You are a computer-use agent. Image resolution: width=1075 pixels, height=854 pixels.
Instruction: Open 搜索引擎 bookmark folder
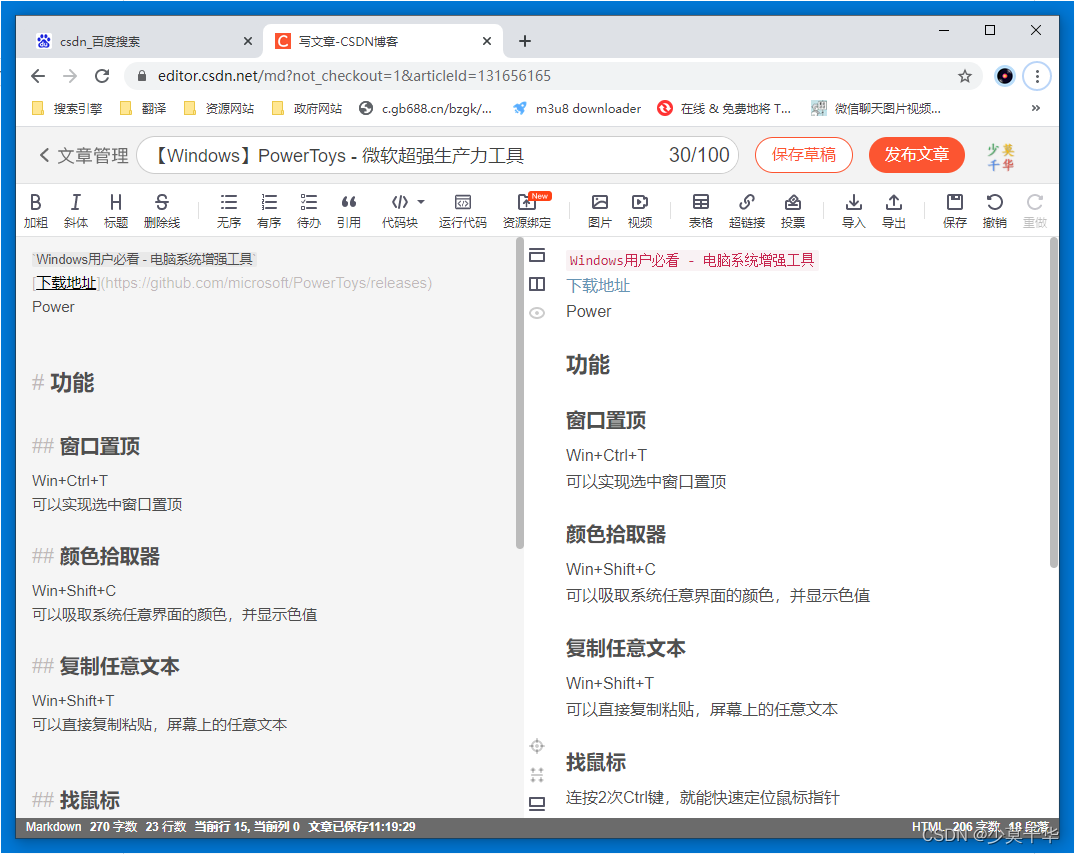pos(67,108)
